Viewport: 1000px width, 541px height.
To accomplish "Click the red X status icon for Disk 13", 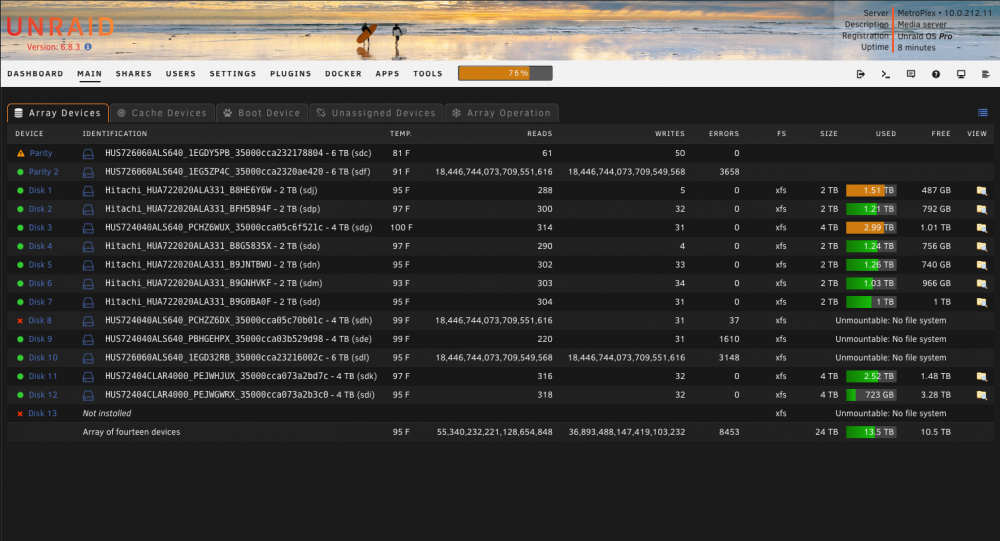I will click(x=20, y=414).
